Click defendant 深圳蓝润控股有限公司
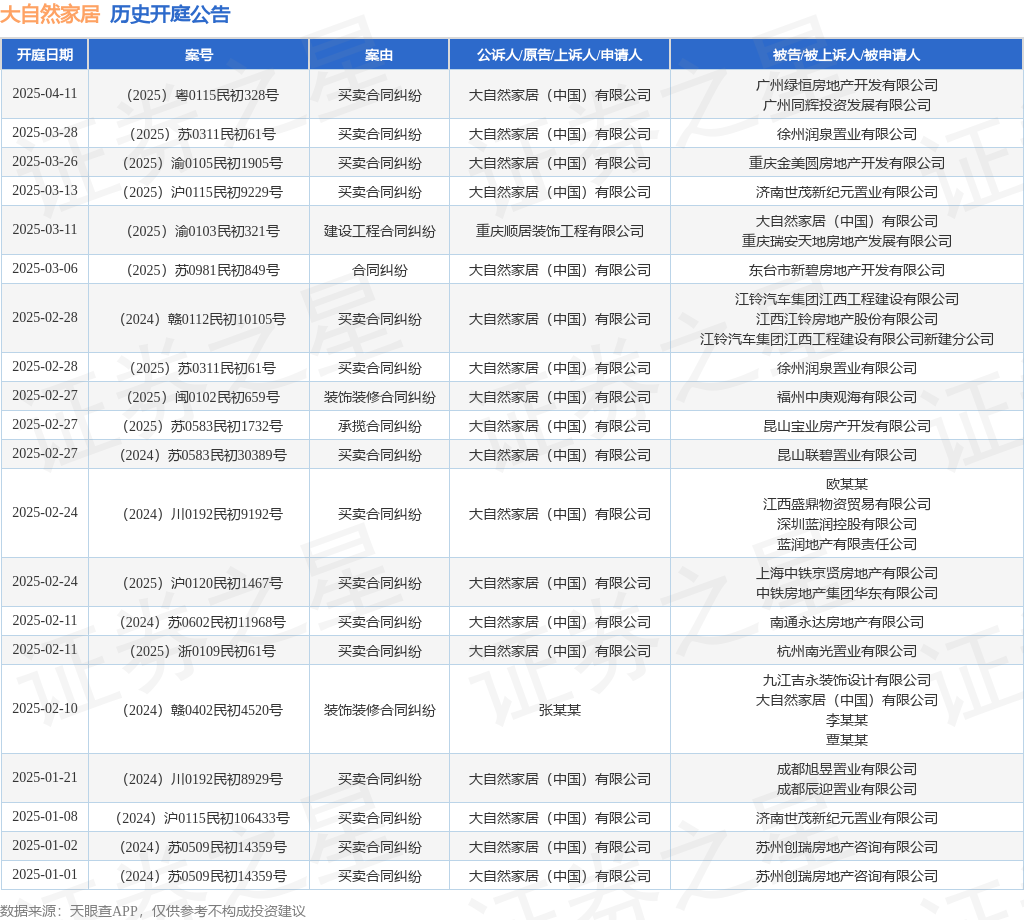The height and width of the screenshot is (920, 1024). pyautogui.click(x=846, y=524)
